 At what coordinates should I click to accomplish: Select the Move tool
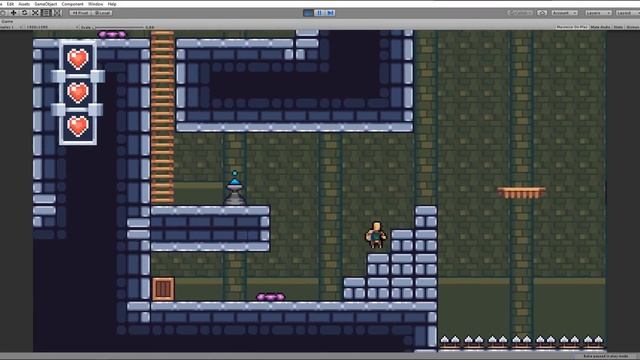(13, 13)
